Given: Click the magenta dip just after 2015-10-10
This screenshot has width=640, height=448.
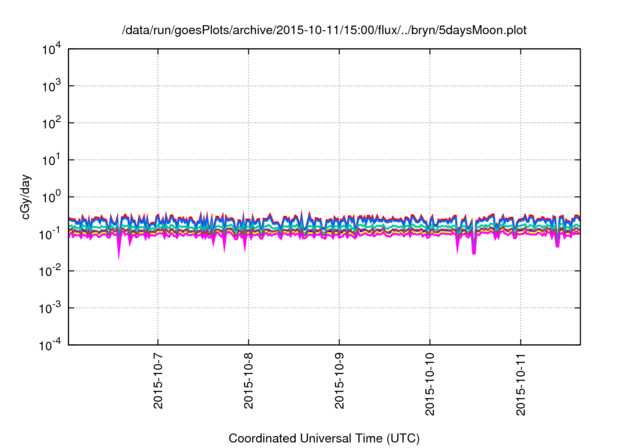Looking at the screenshot, I should click(x=474, y=248).
